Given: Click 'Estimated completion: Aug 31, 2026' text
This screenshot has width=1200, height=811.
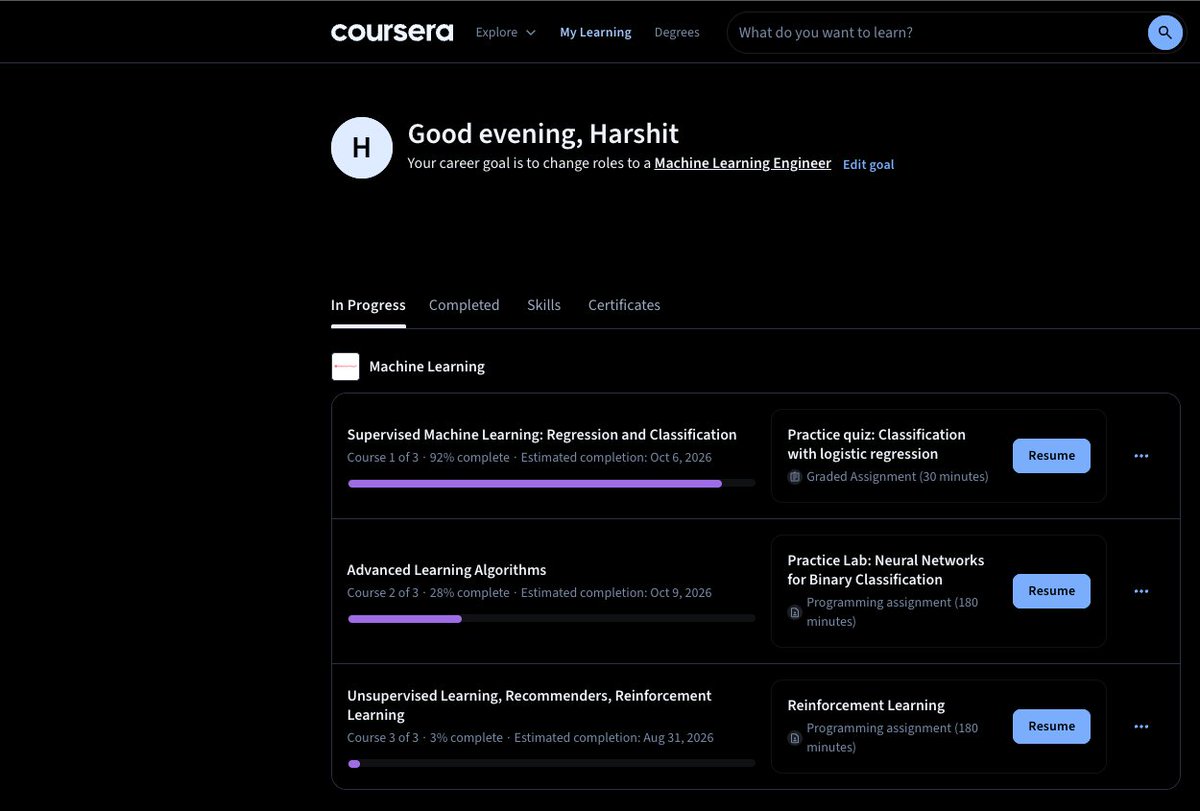Looking at the screenshot, I should 614,738.
